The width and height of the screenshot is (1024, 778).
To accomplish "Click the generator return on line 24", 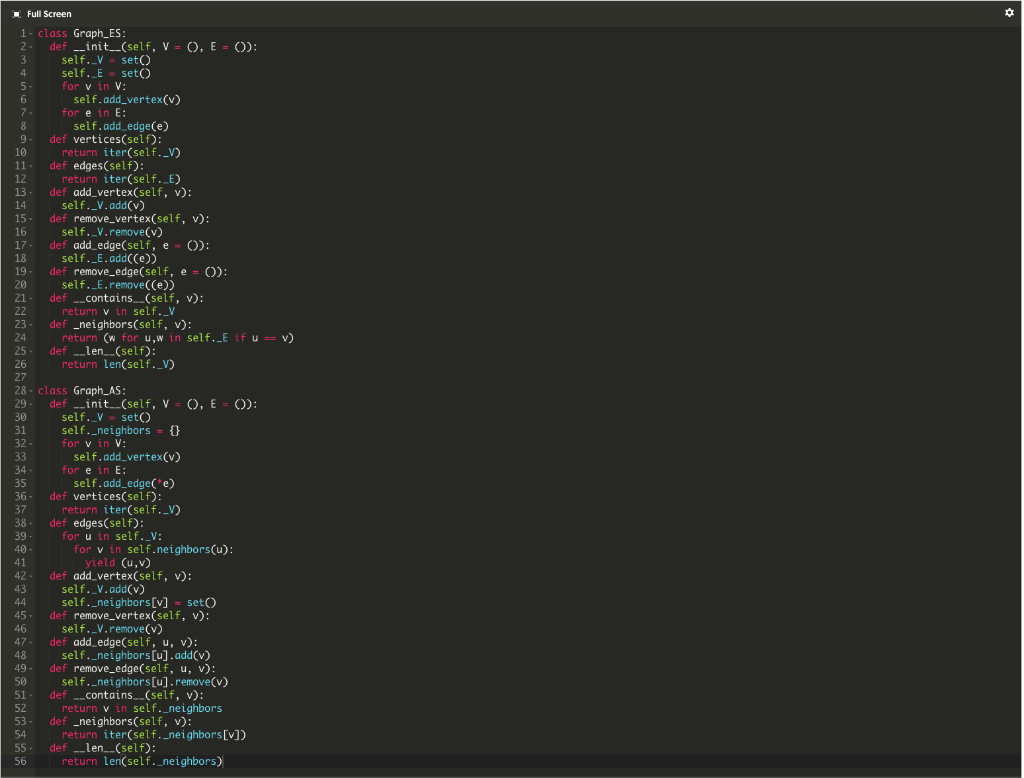I will pyautogui.click(x=178, y=338).
